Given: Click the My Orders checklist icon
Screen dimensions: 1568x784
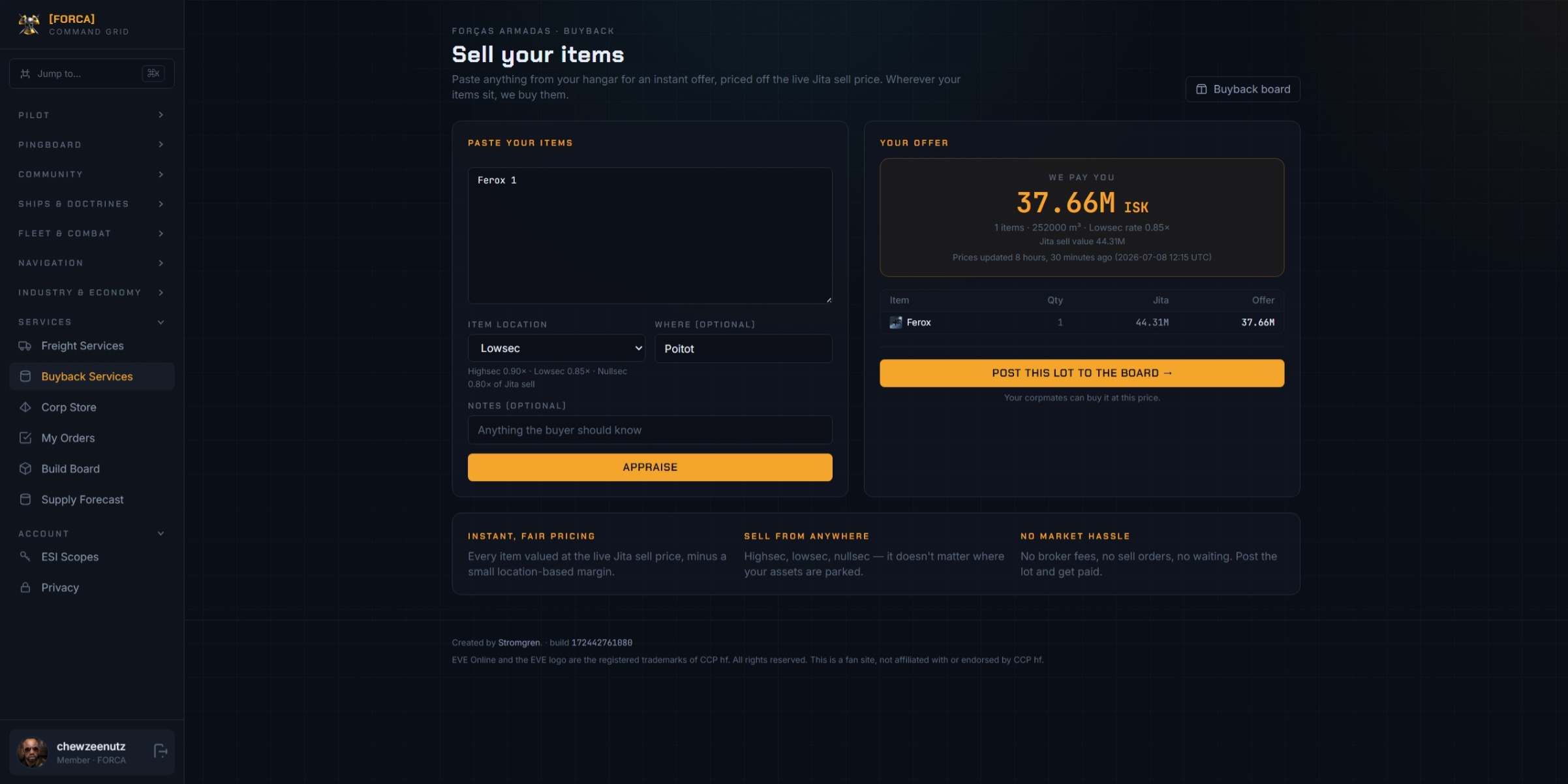Looking at the screenshot, I should [x=25, y=438].
